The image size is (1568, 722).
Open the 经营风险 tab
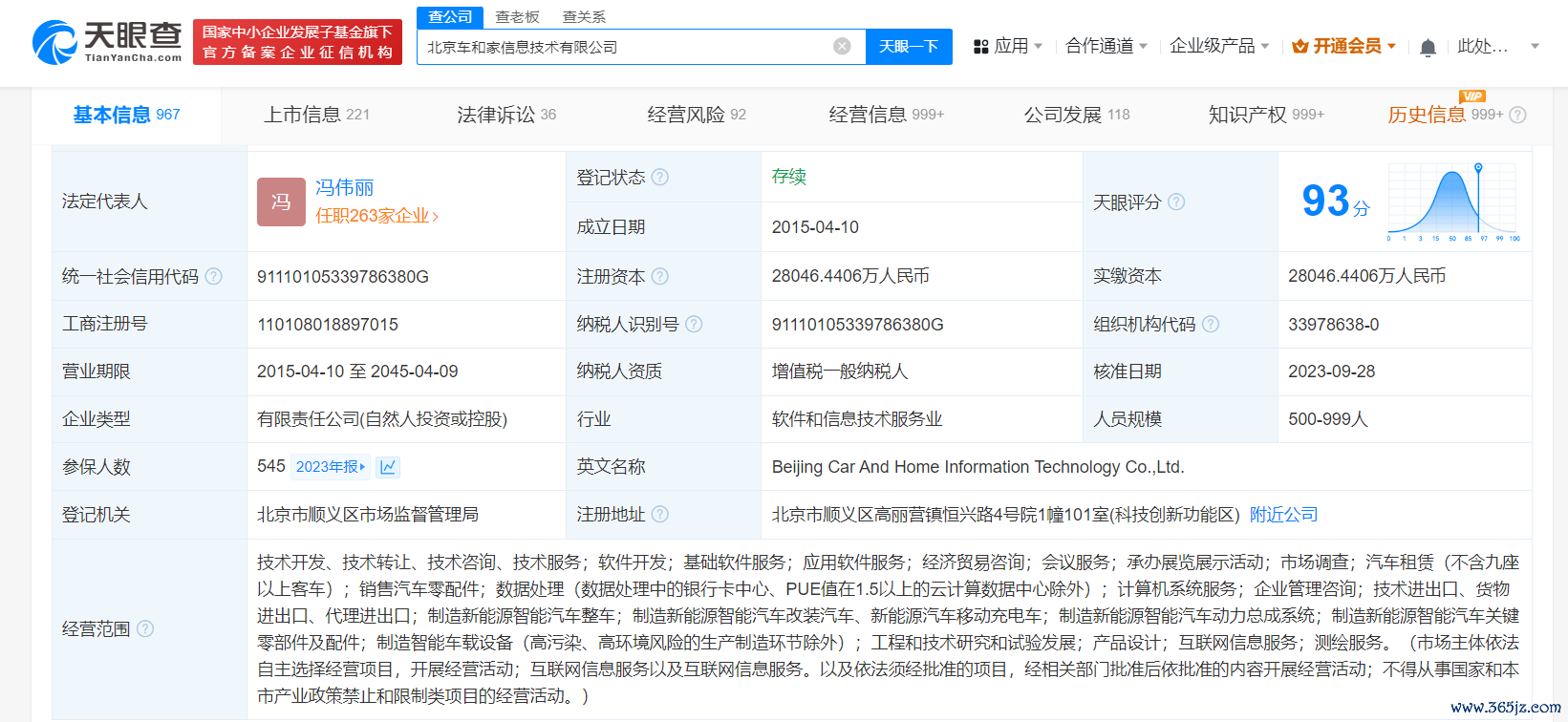(x=697, y=115)
